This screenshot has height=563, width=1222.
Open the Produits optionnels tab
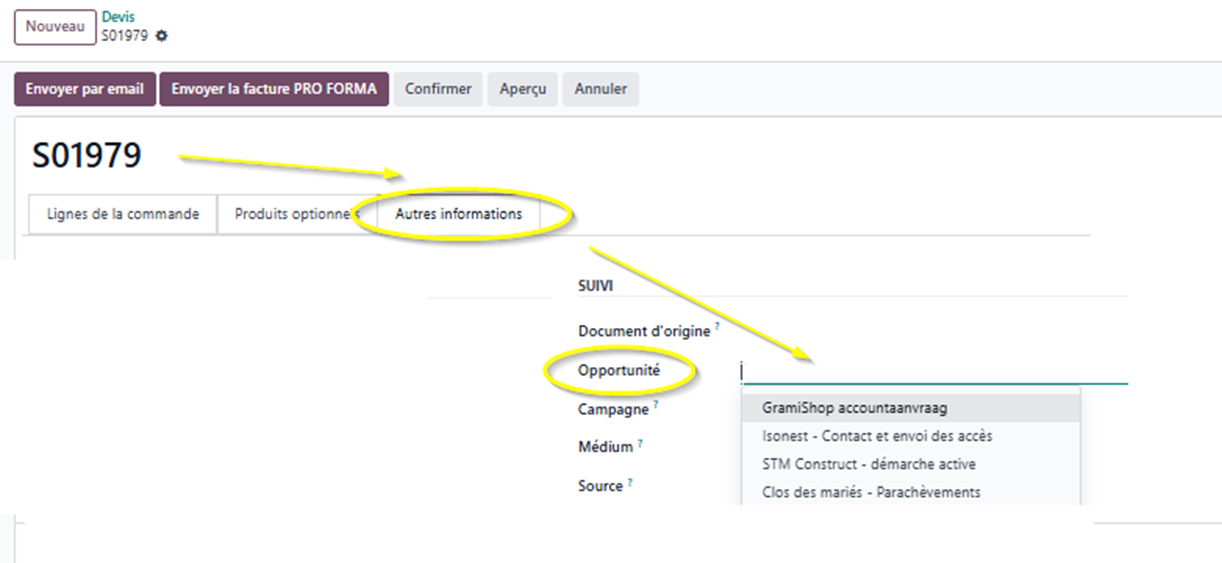pos(296,214)
